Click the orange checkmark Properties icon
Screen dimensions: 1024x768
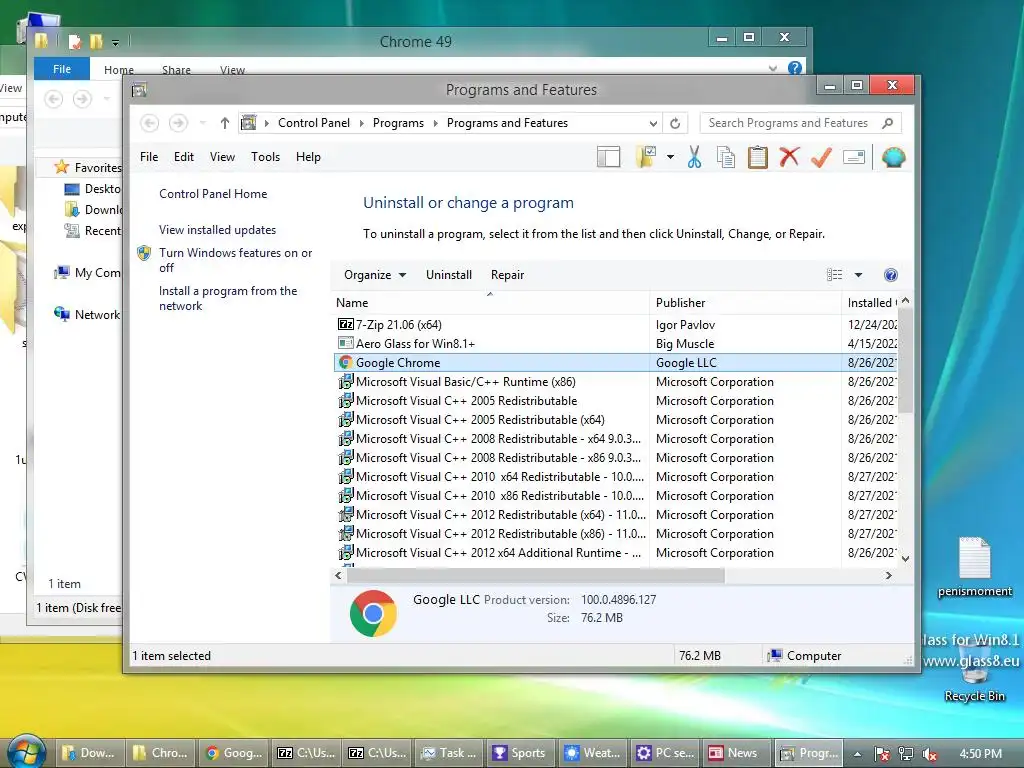(x=822, y=157)
